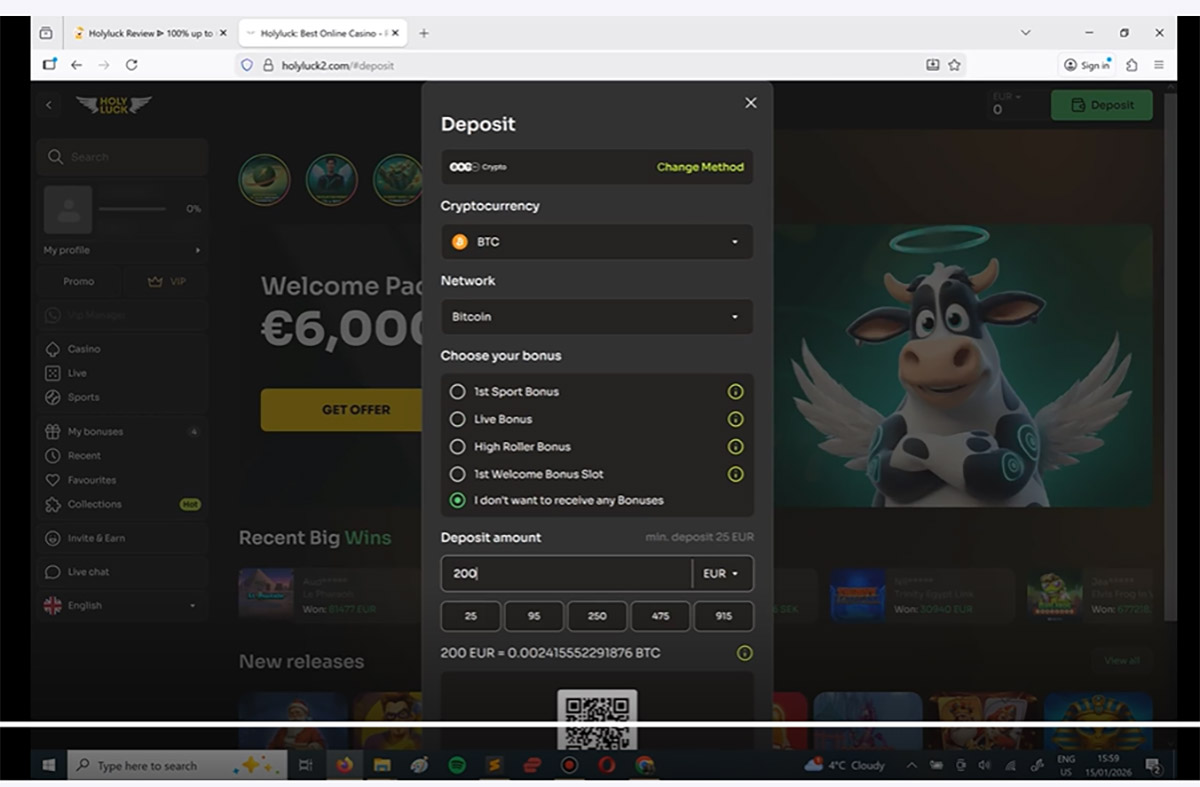Open the Bitcoin network dropdown
Screen dimensions: 1200x787
pyautogui.click(x=596, y=317)
